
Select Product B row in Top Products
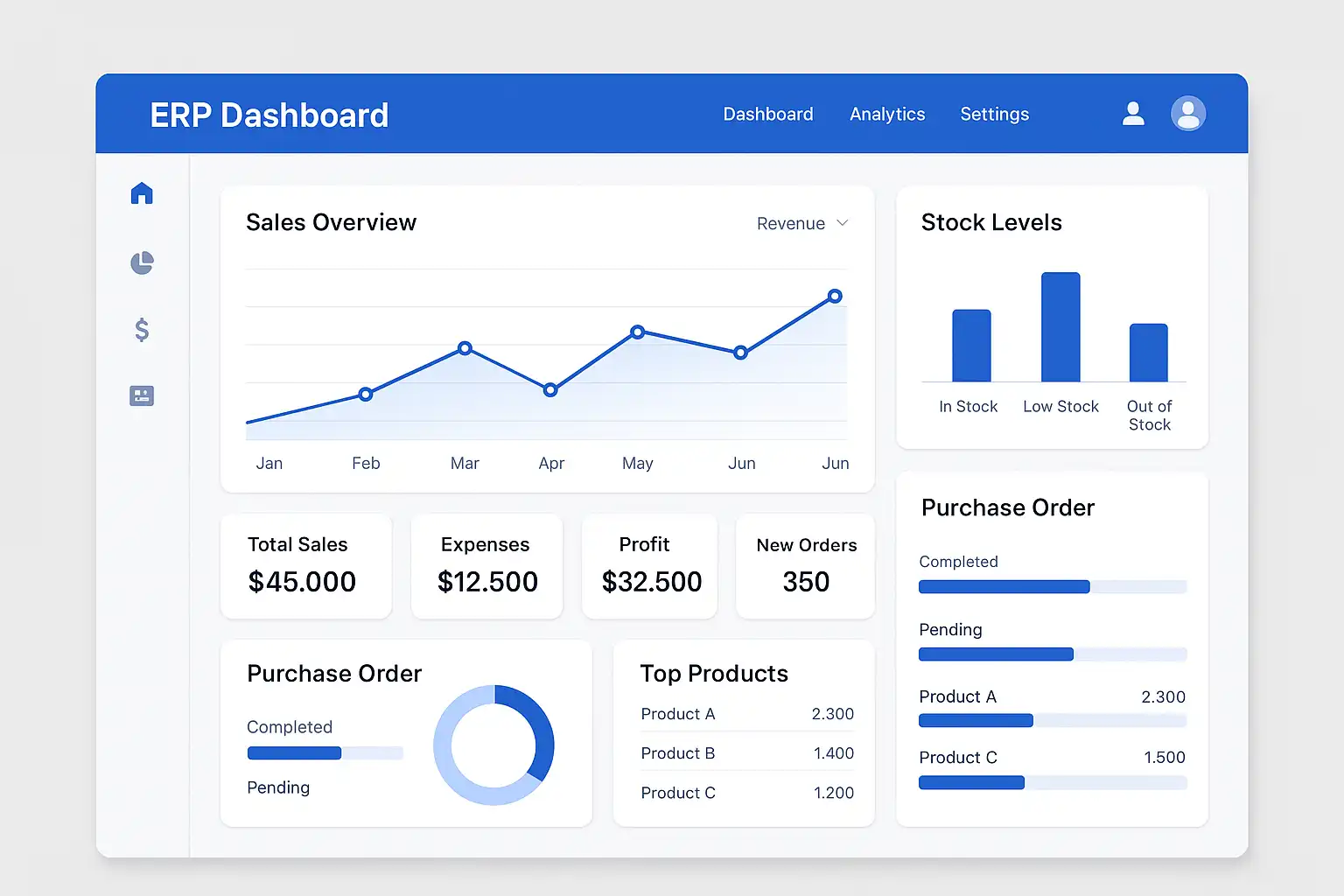point(747,753)
